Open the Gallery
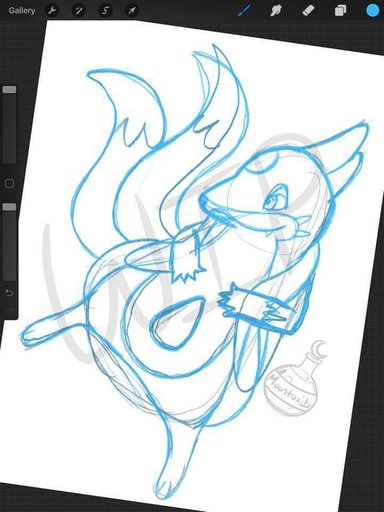Viewport: 384px width, 512px height. coord(22,11)
